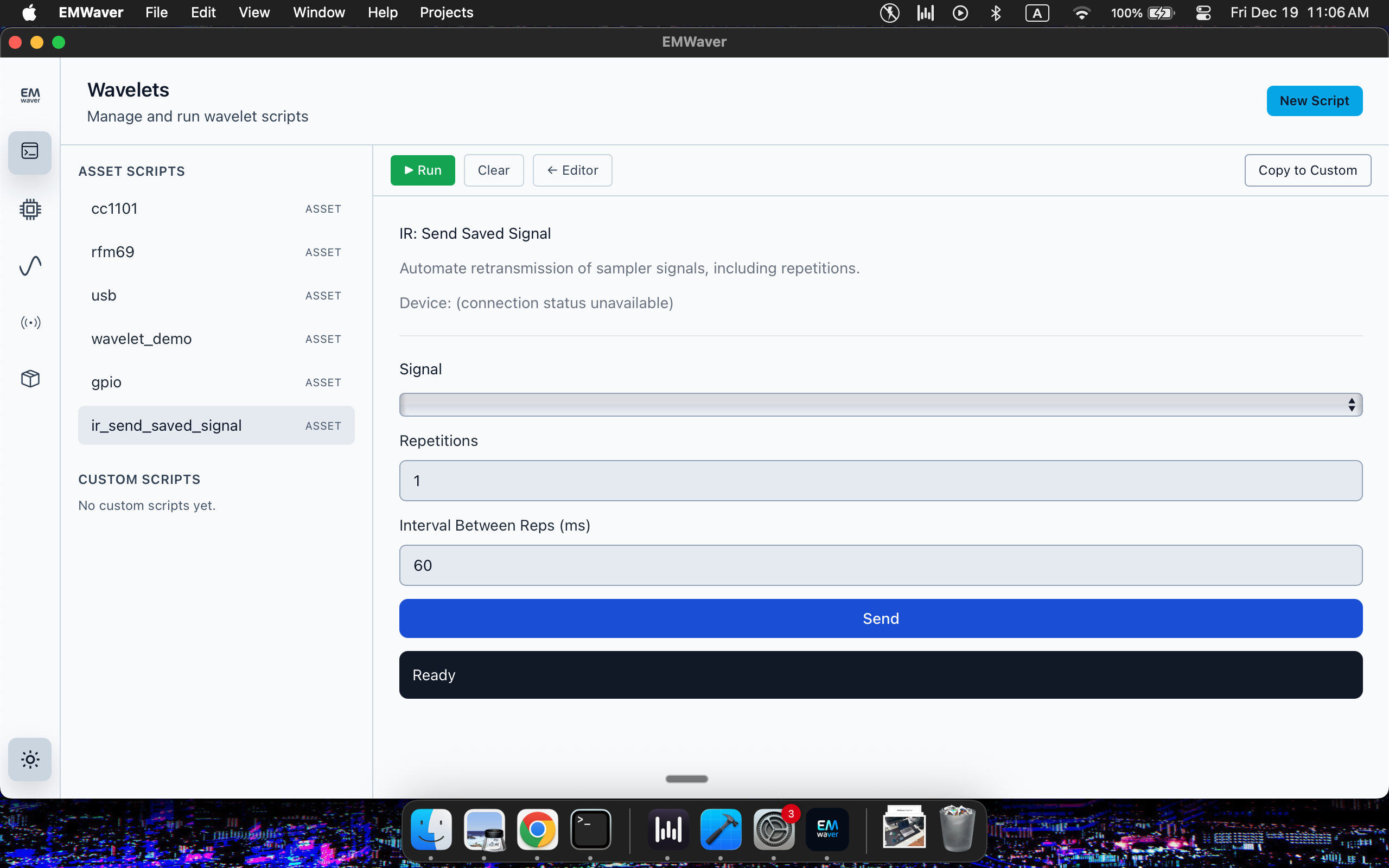The width and height of the screenshot is (1389, 868).
Task: Open the chip devices sidebar icon
Action: point(30,209)
